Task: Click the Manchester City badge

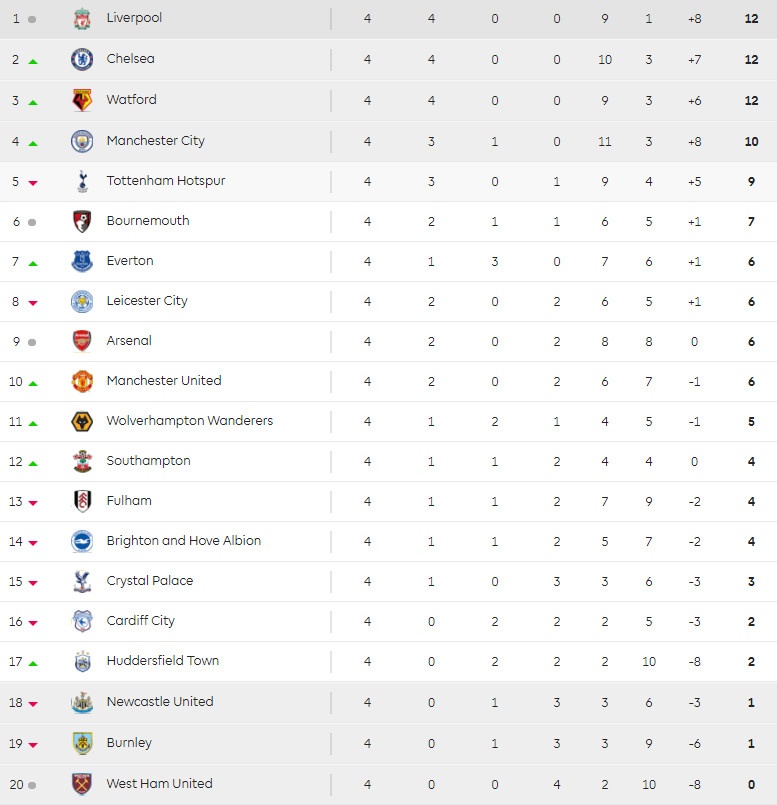Action: (82, 141)
